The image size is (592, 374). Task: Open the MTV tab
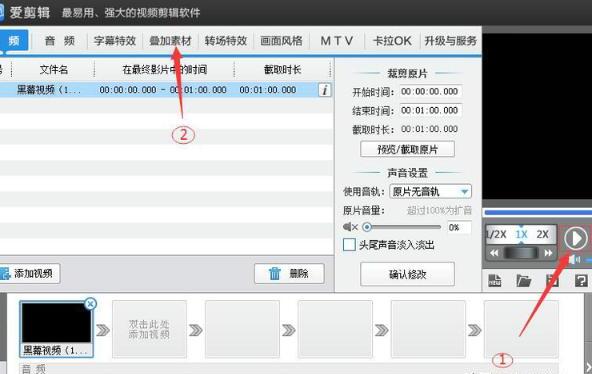337,41
